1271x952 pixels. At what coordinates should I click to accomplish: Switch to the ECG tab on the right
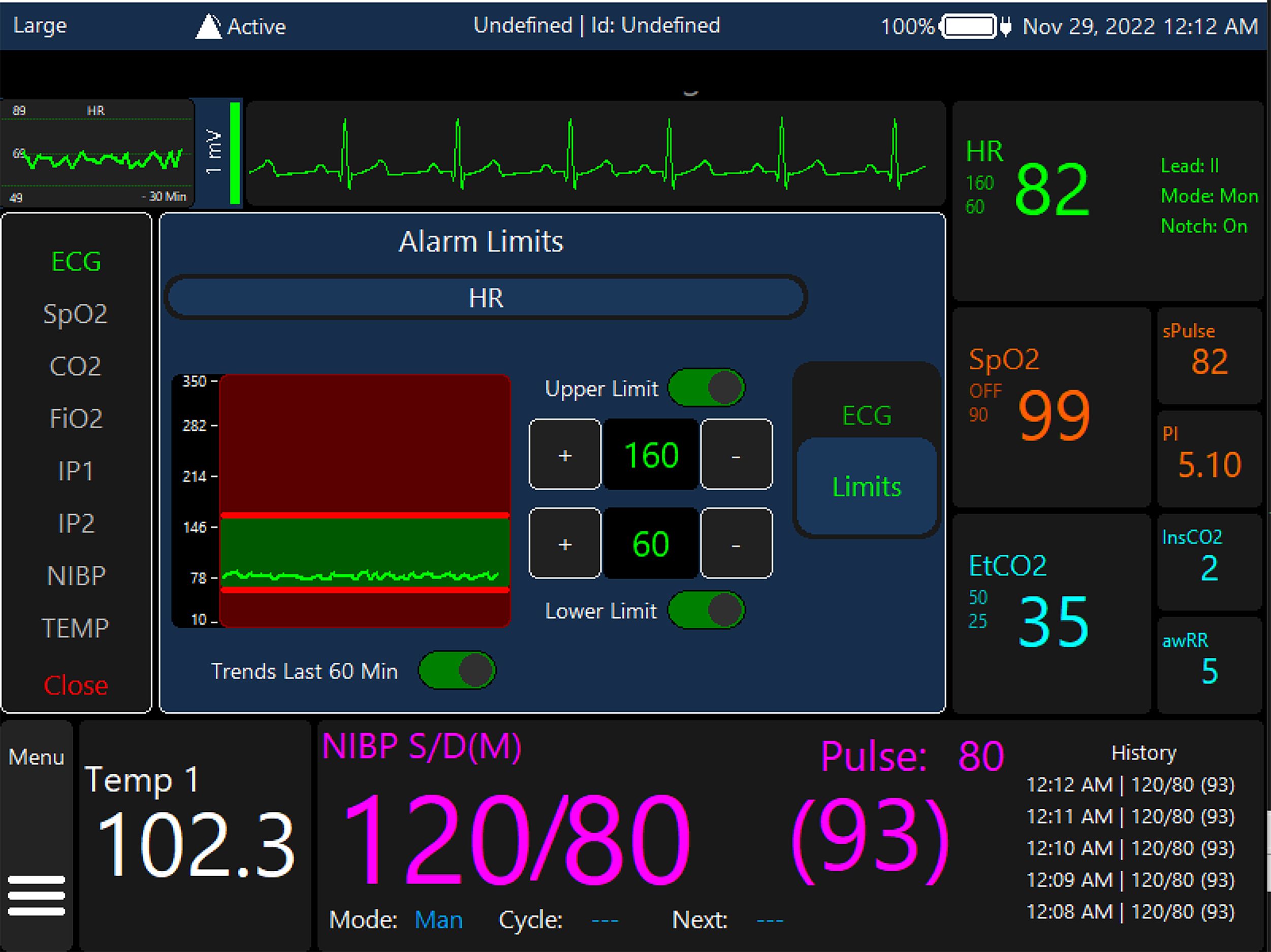(x=866, y=415)
